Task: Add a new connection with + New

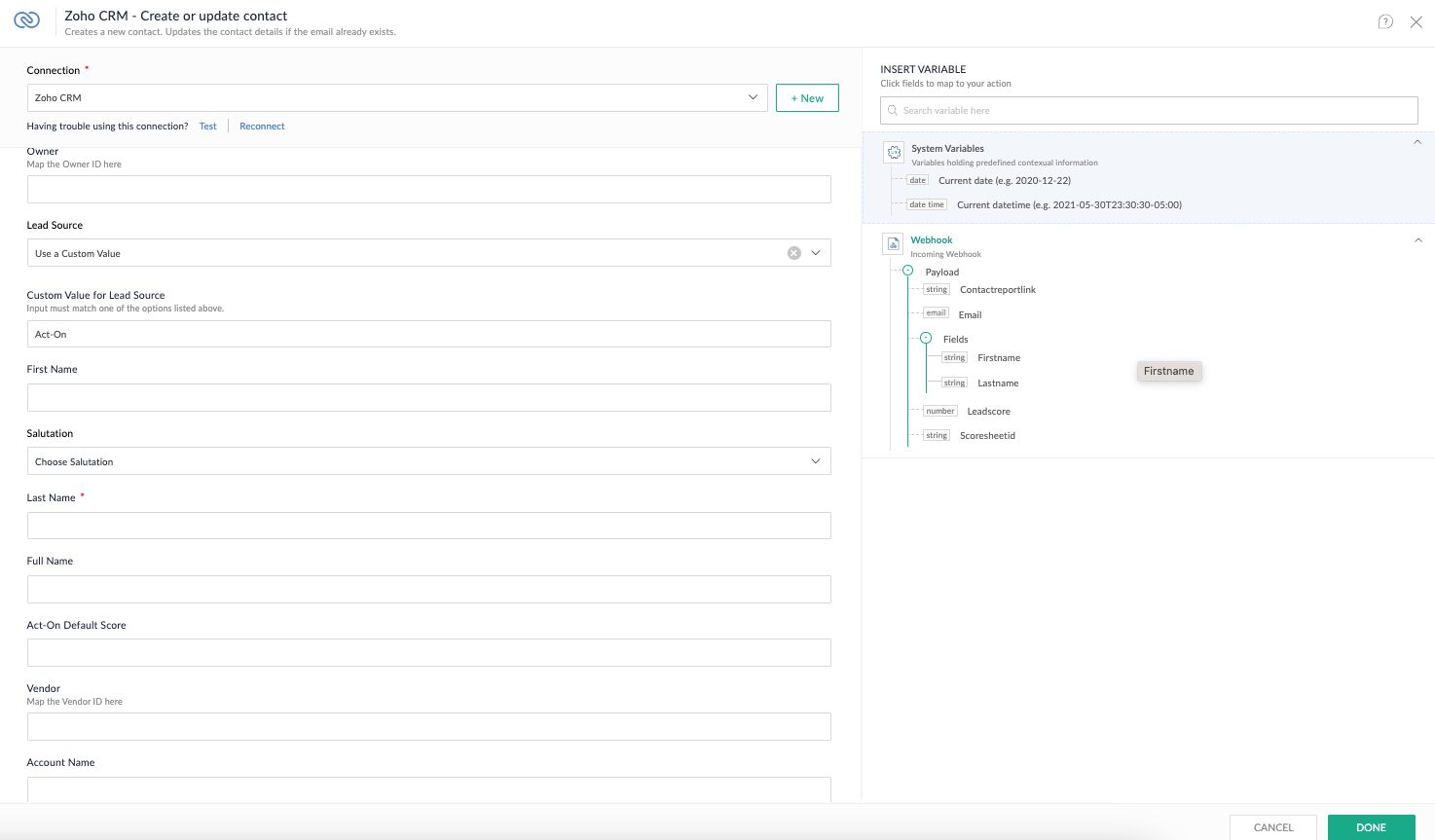Action: 807,98
